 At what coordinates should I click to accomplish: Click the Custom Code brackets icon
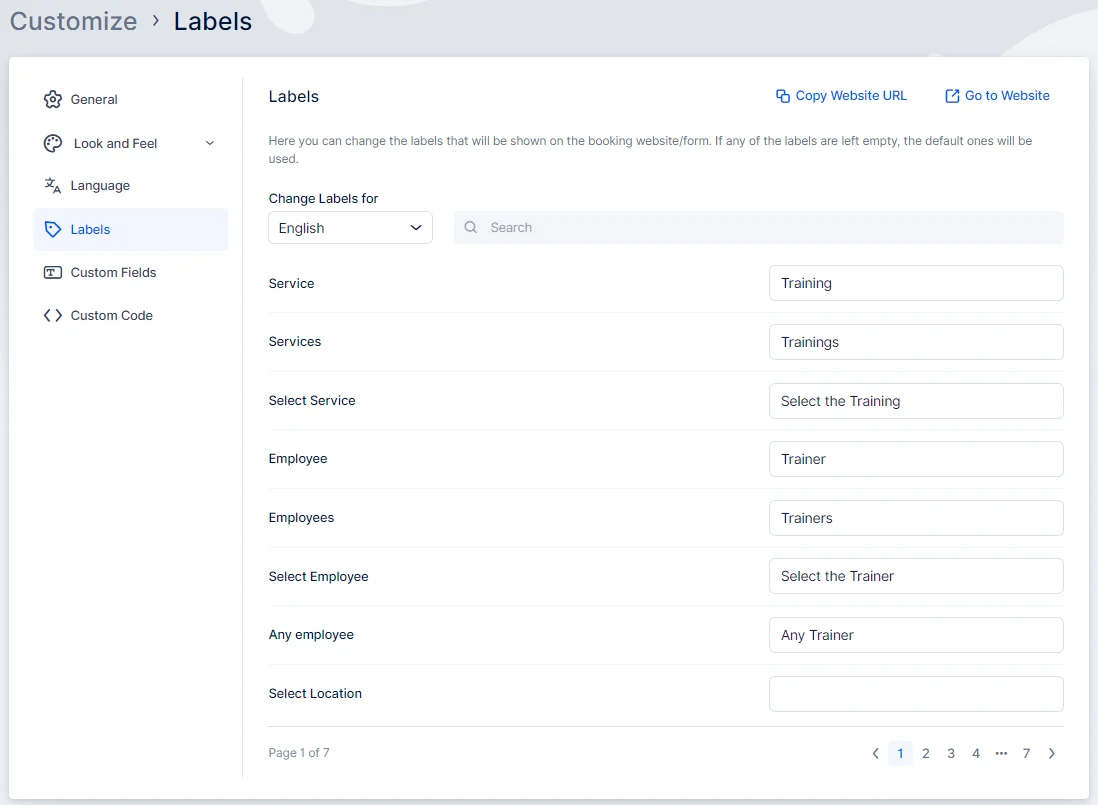tap(53, 316)
